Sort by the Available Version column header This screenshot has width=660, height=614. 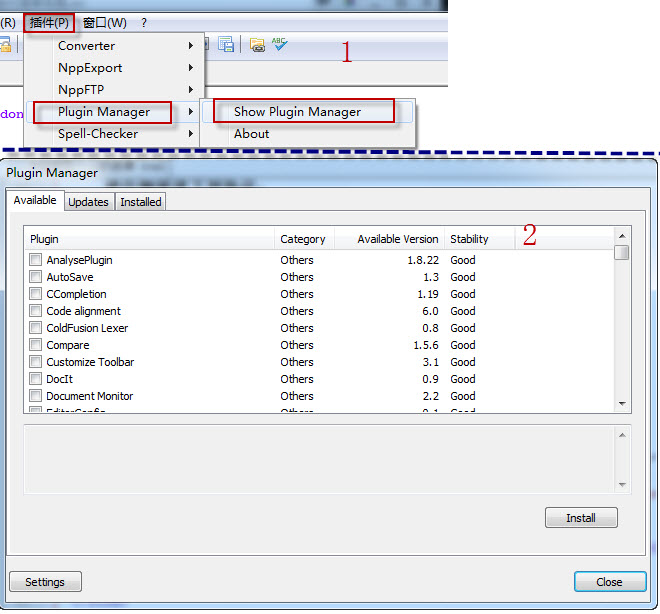coord(389,239)
